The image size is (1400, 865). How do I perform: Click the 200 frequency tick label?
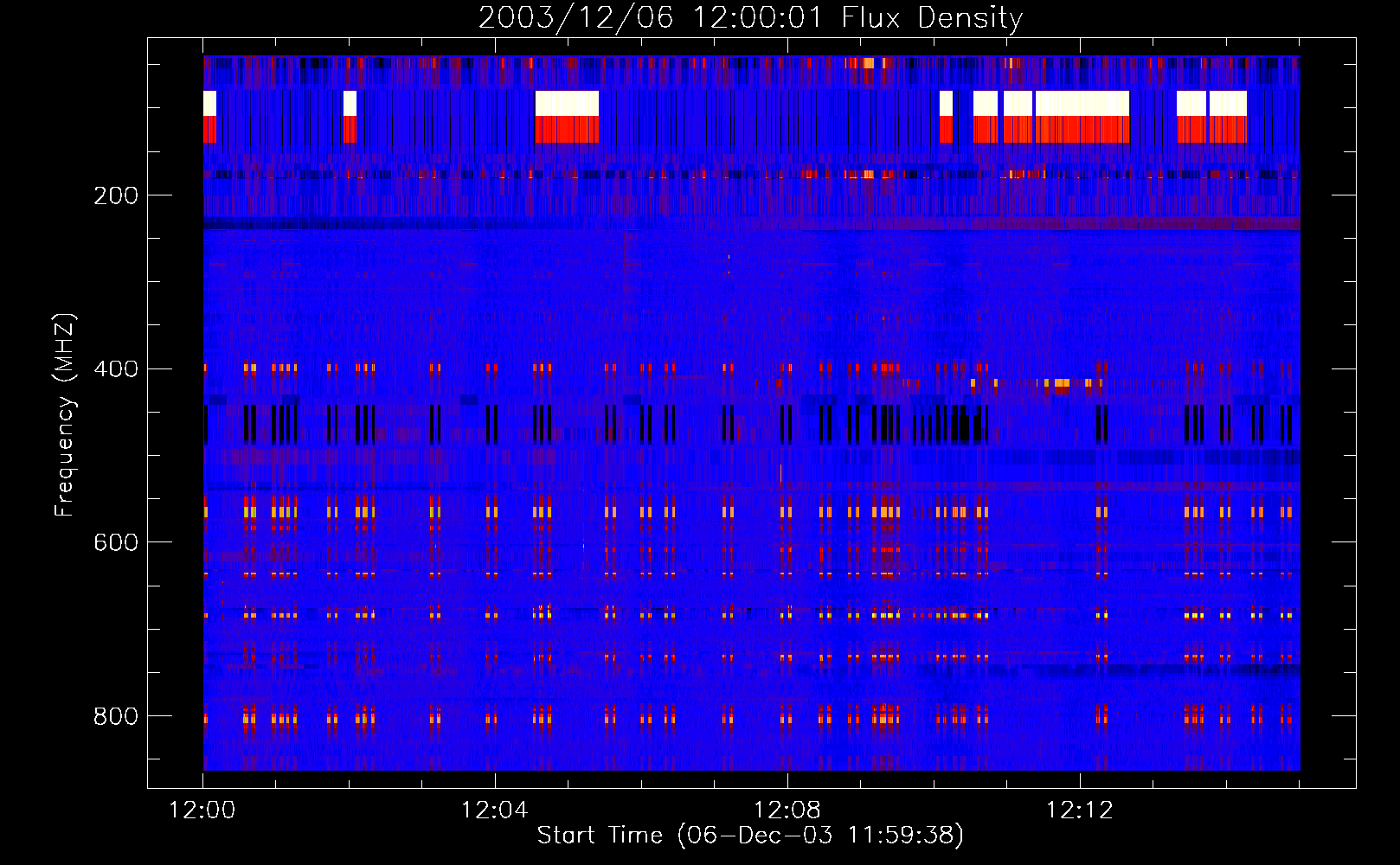[x=116, y=195]
